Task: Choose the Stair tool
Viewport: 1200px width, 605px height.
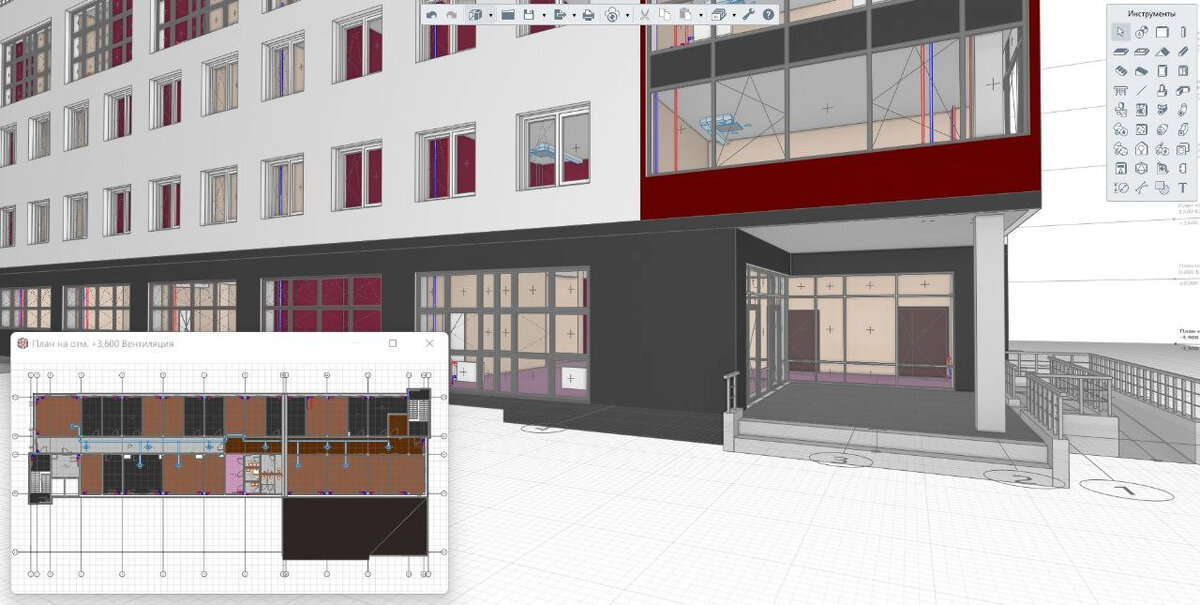Action: tap(1121, 71)
